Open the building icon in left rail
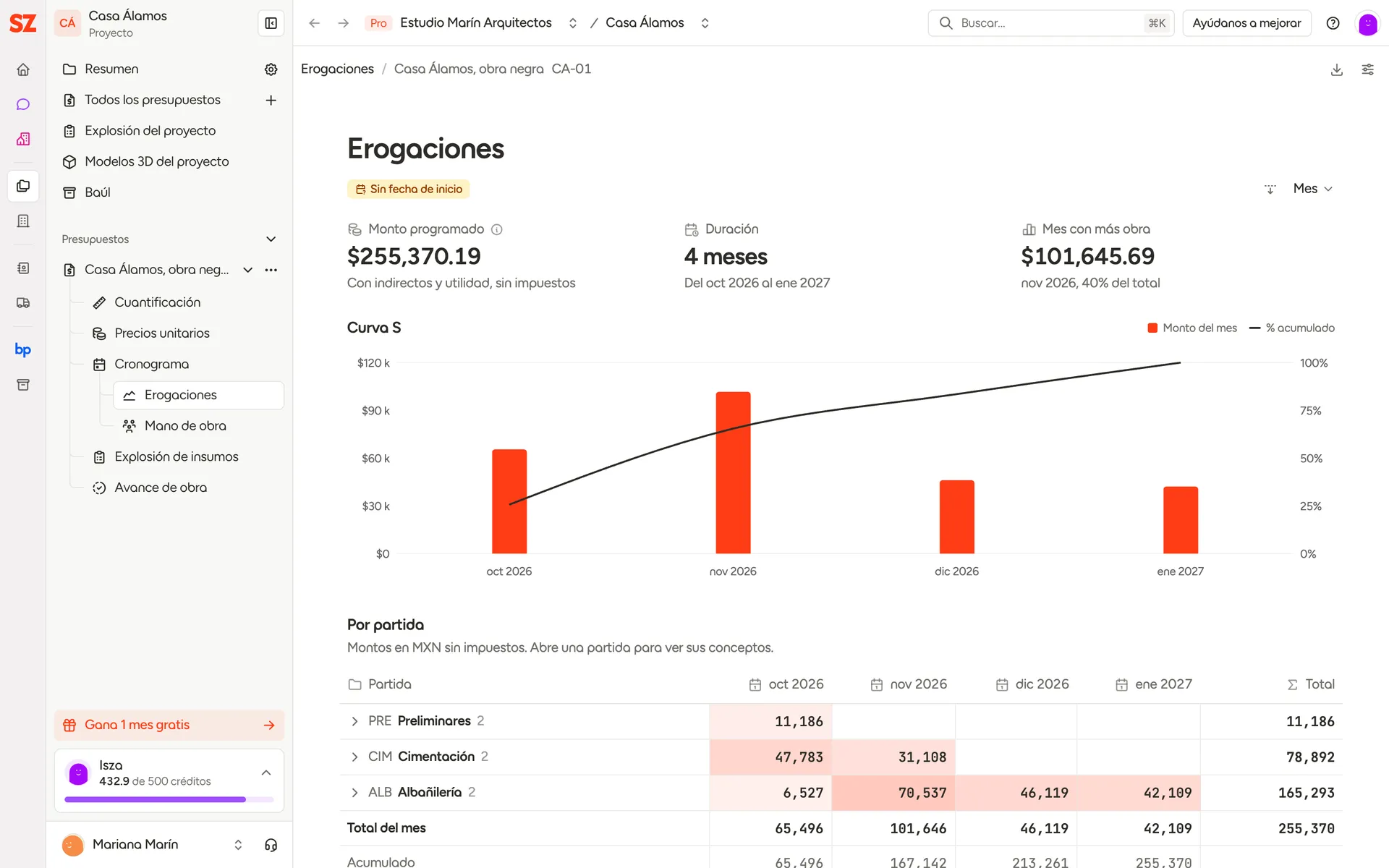 point(23,221)
